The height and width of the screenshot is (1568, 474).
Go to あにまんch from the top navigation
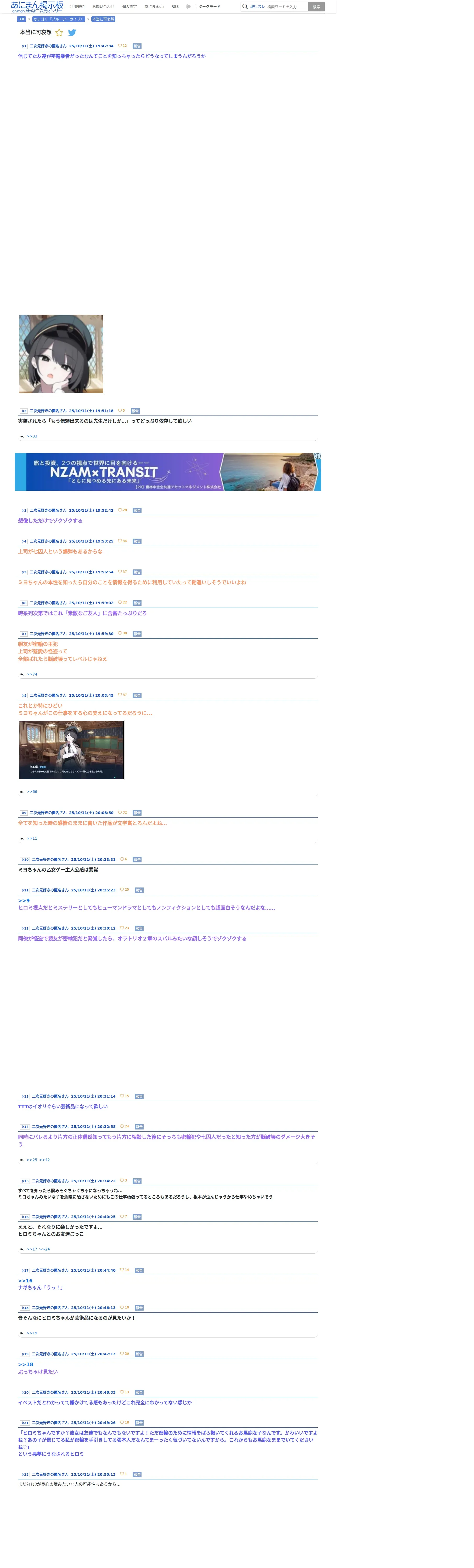point(154,7)
